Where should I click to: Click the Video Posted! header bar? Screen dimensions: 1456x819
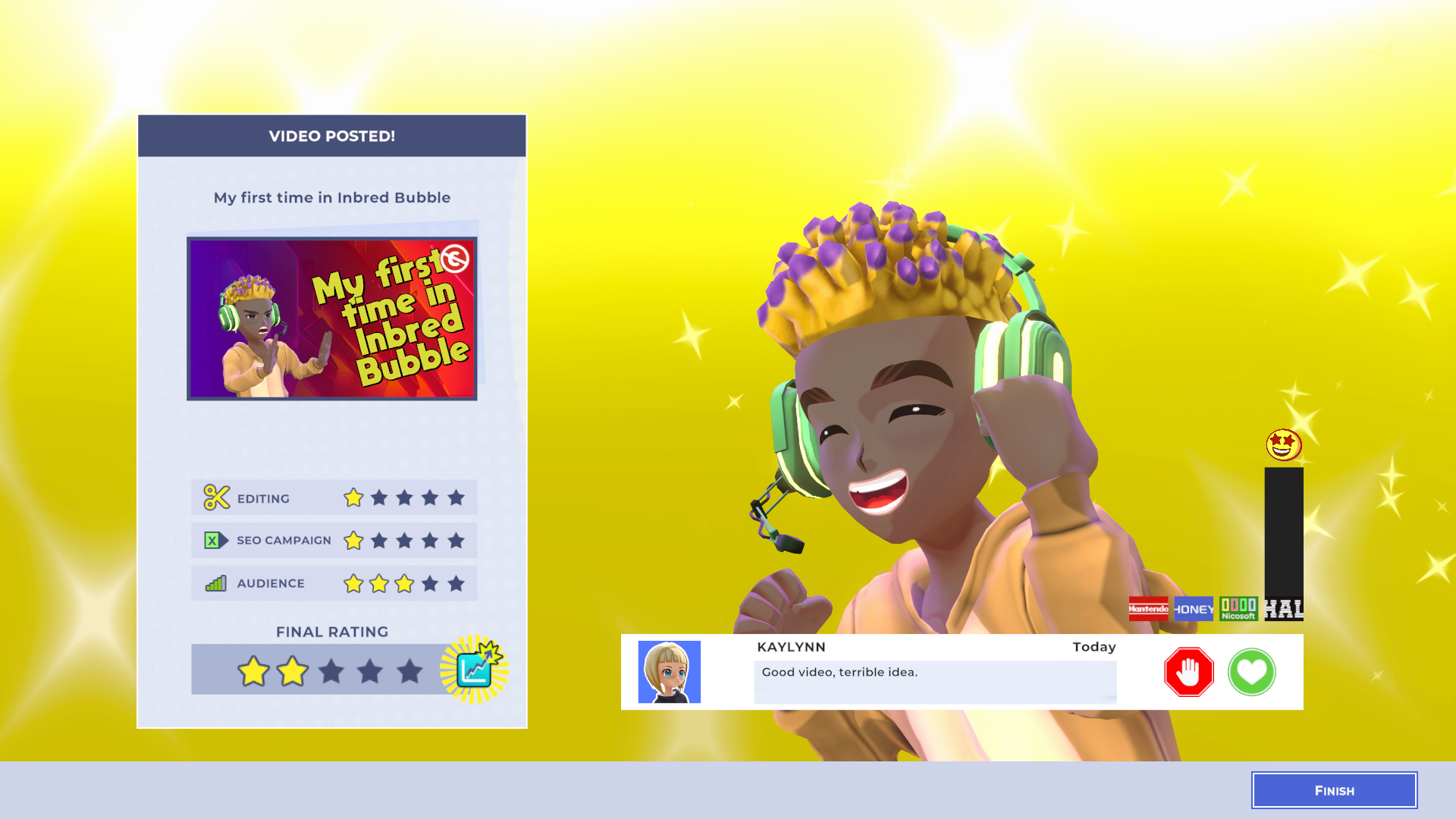pos(331,136)
